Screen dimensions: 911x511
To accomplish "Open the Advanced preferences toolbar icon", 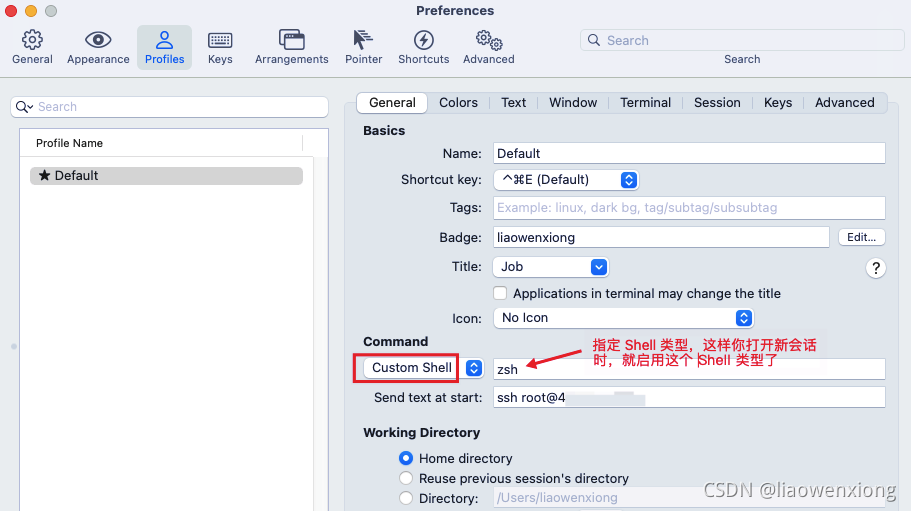I will (489, 48).
